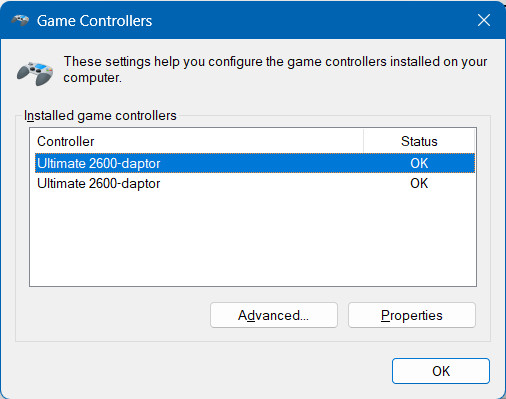Click the OK status of the second row
The image size is (506, 399).
[419, 183]
